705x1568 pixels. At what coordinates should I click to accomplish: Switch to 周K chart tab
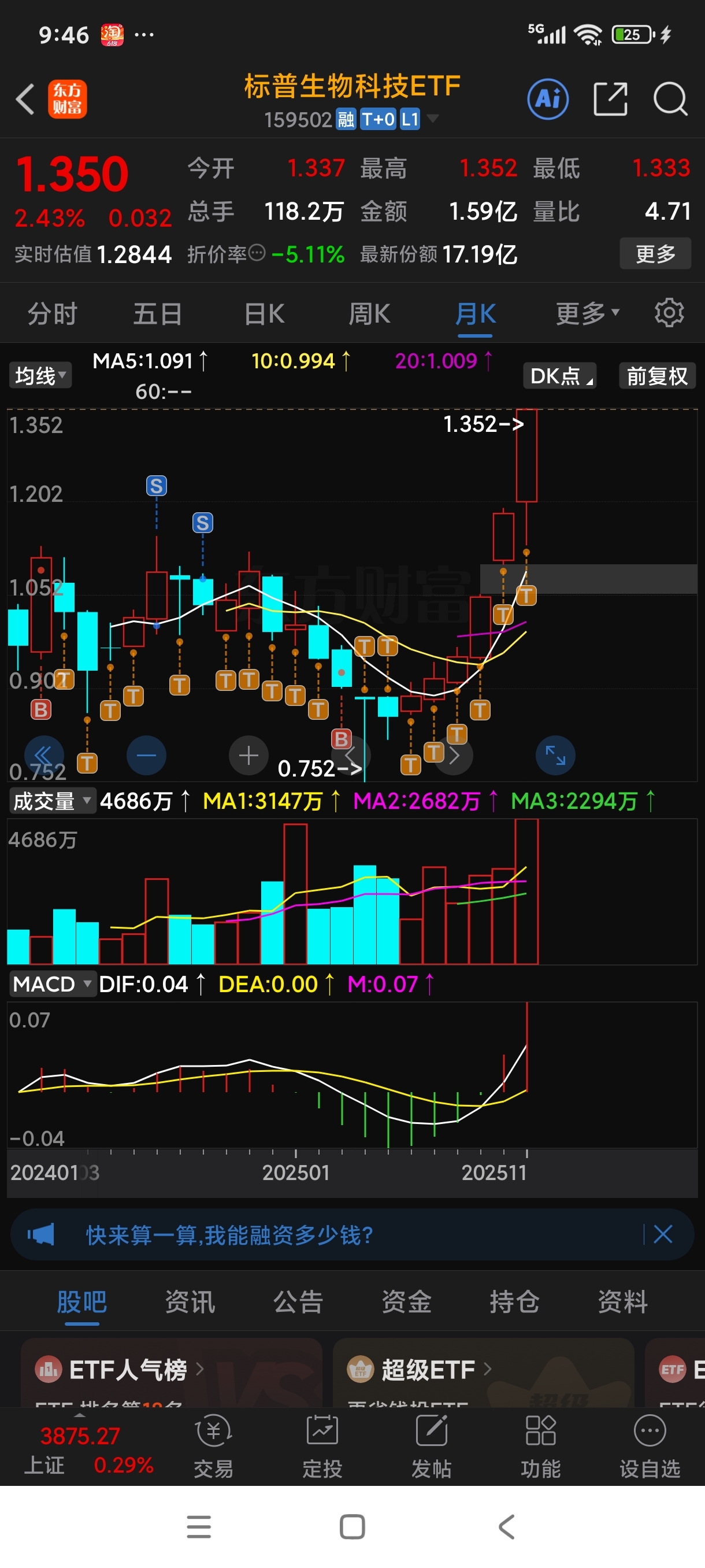pos(369,314)
